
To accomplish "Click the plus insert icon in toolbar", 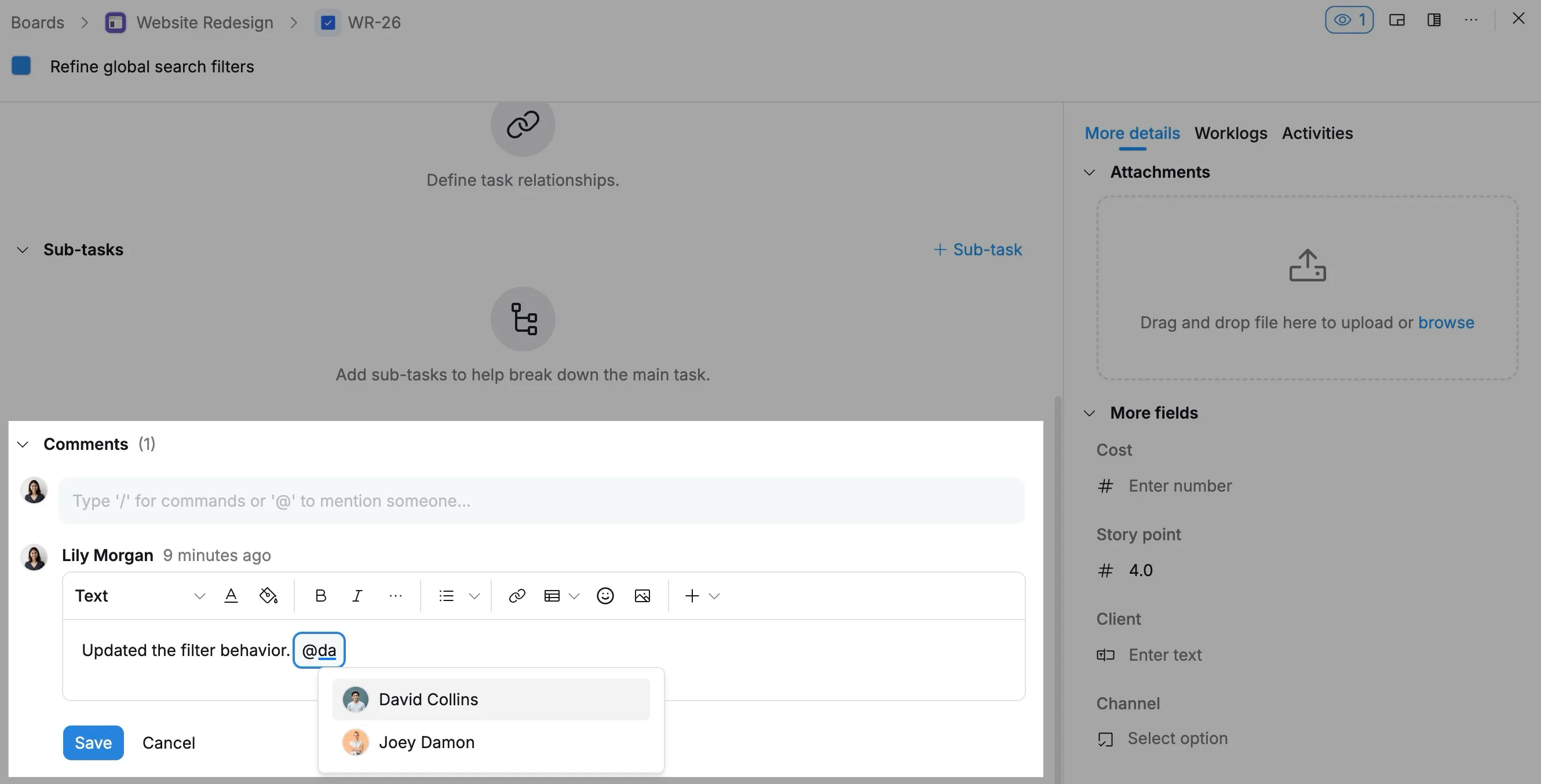I will click(692, 596).
